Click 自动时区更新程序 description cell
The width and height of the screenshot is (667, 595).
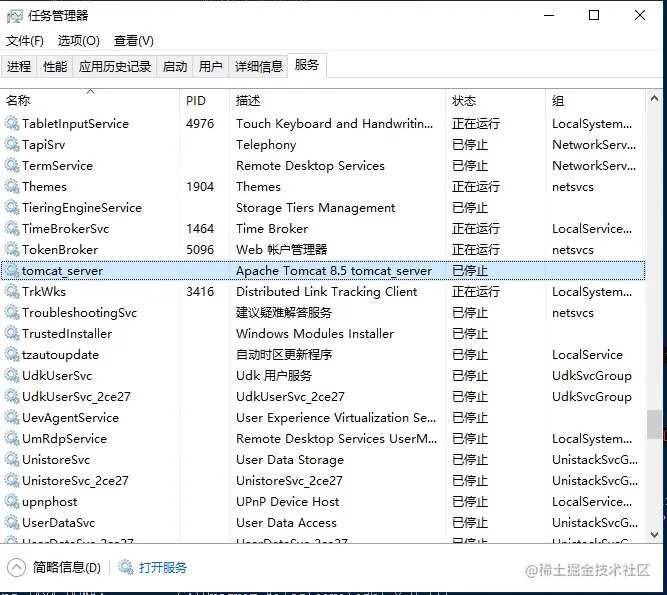click(x=284, y=354)
